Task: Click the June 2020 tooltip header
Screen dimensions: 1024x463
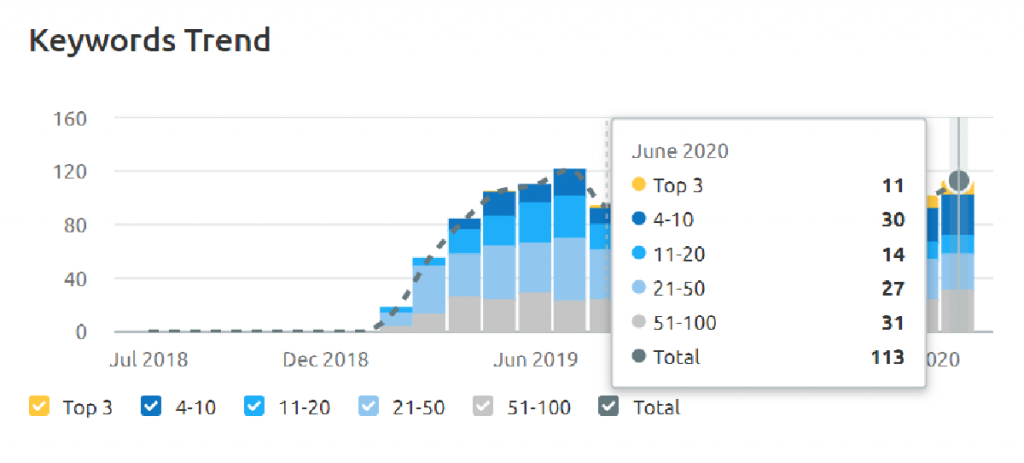Action: point(680,152)
